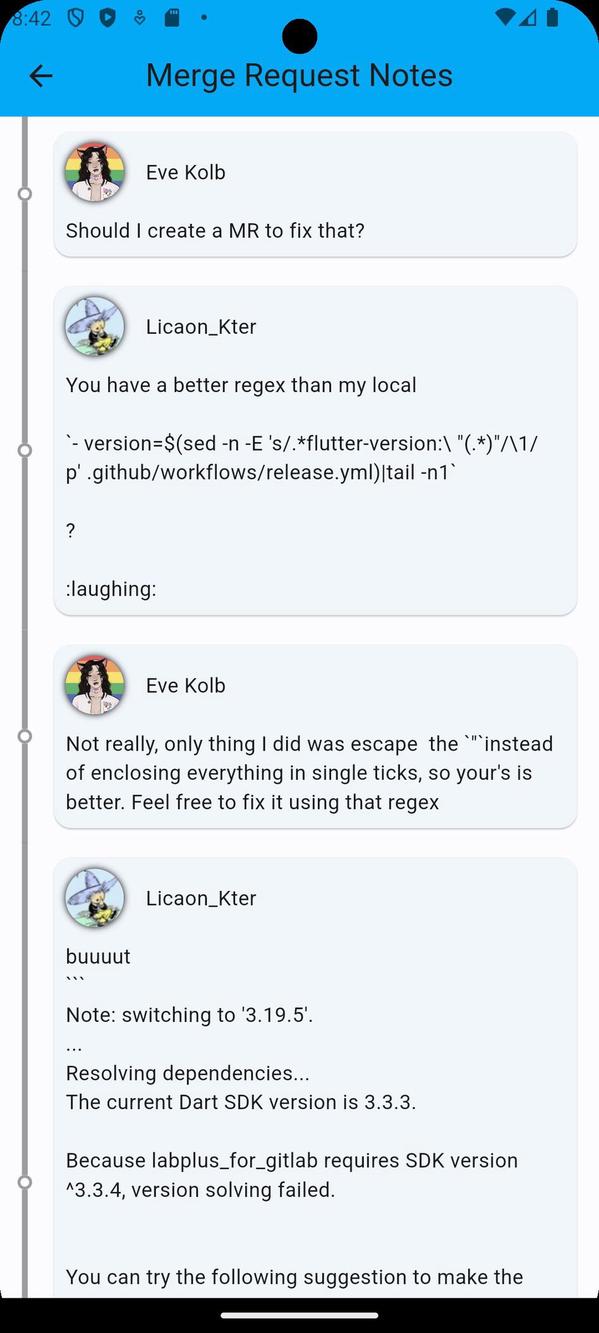Tap the timeline marker next to the regex comment

point(24,450)
